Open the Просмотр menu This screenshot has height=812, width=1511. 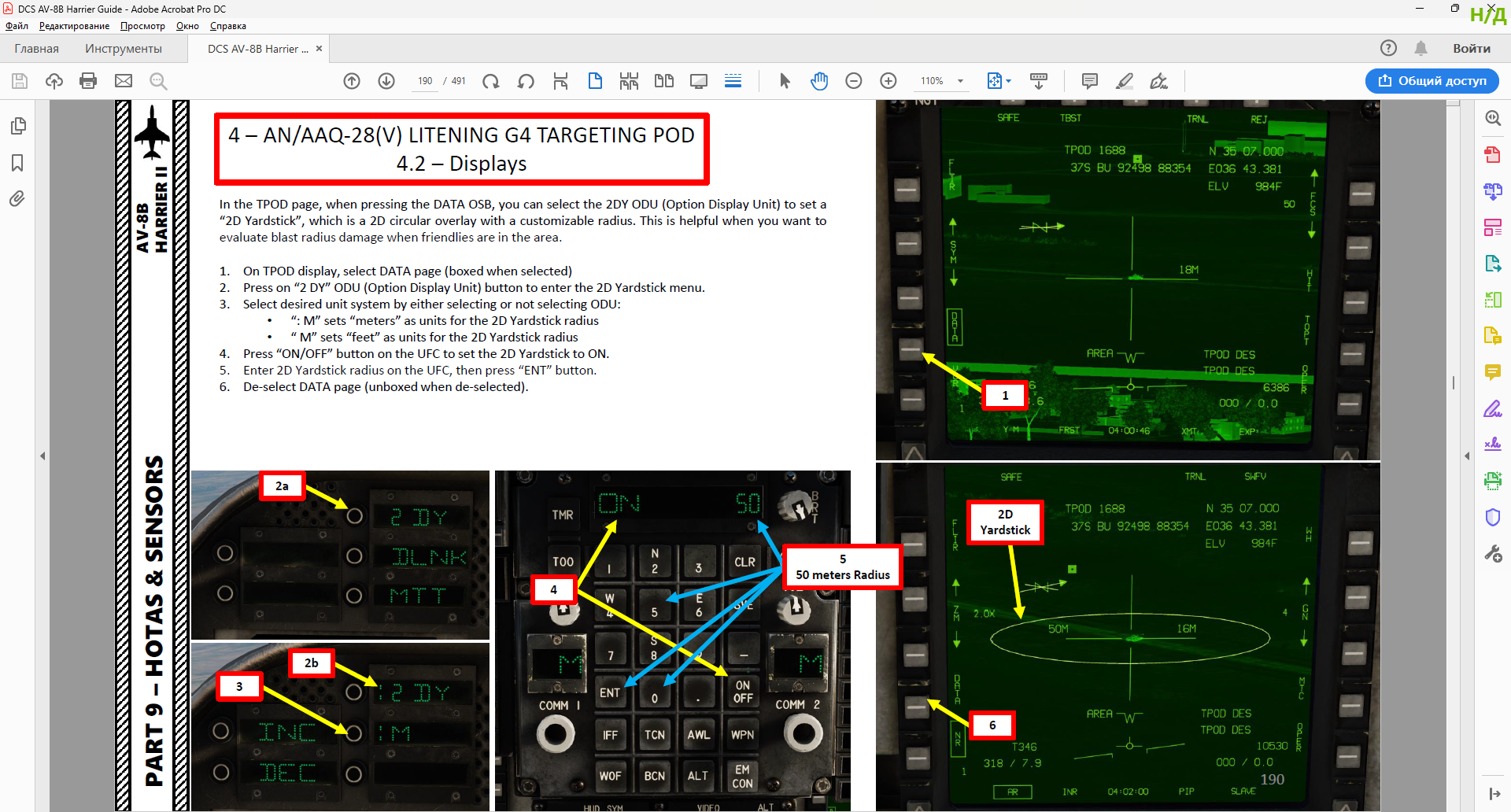tap(142, 26)
